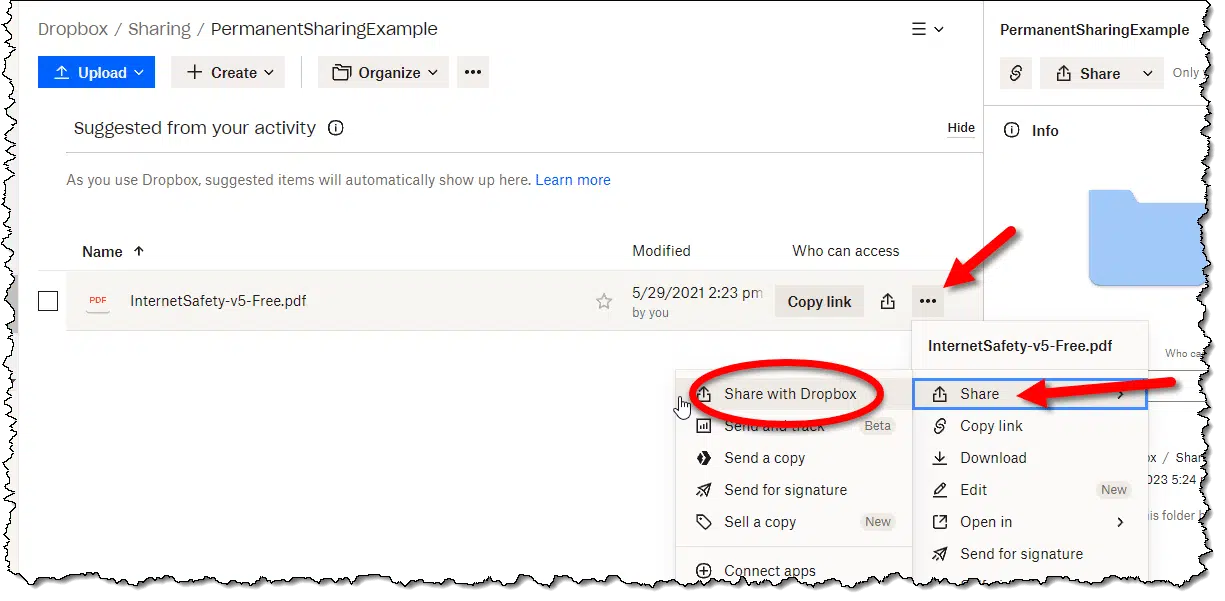This screenshot has width=1225, height=601.
Task: Click Share button in the side panel
Action: point(1087,73)
